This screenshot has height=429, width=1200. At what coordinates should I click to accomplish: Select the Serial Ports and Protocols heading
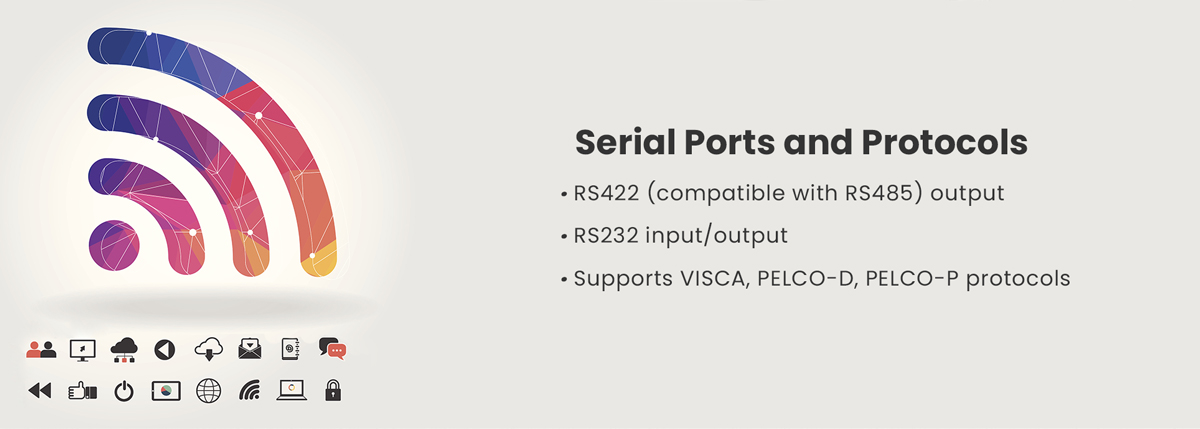coord(801,143)
